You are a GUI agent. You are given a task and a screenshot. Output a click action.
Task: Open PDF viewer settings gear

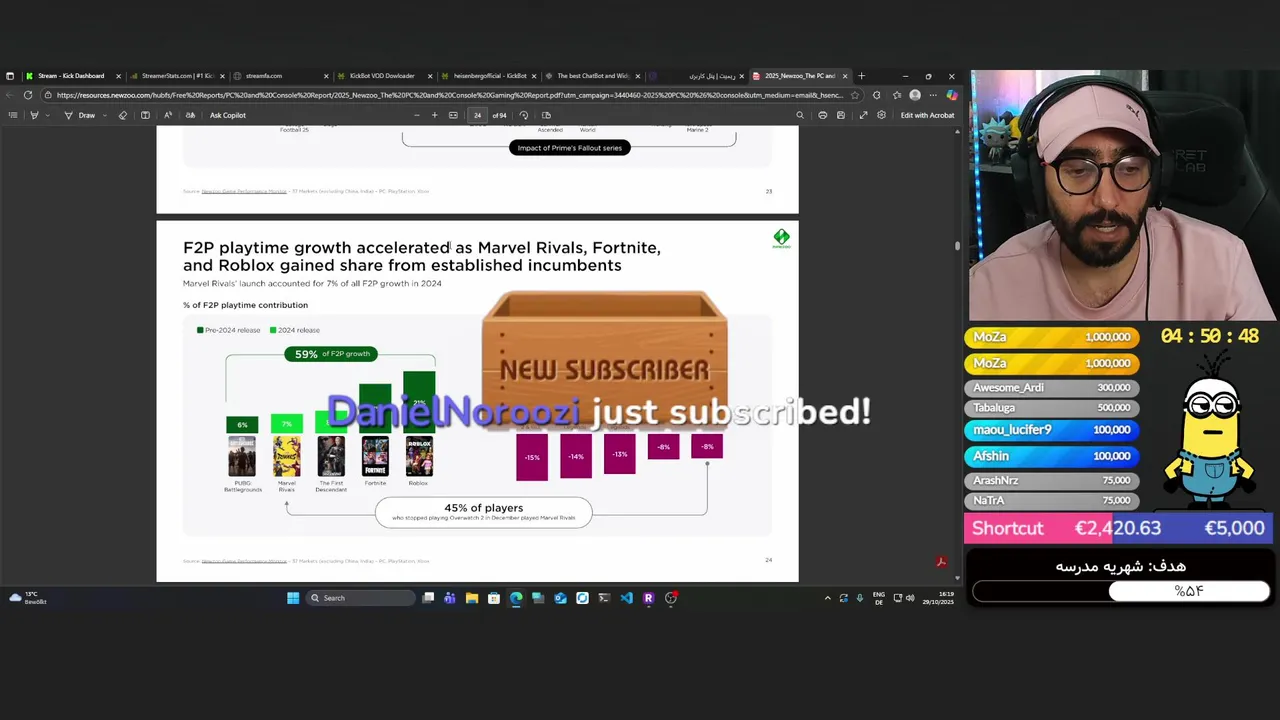881,115
